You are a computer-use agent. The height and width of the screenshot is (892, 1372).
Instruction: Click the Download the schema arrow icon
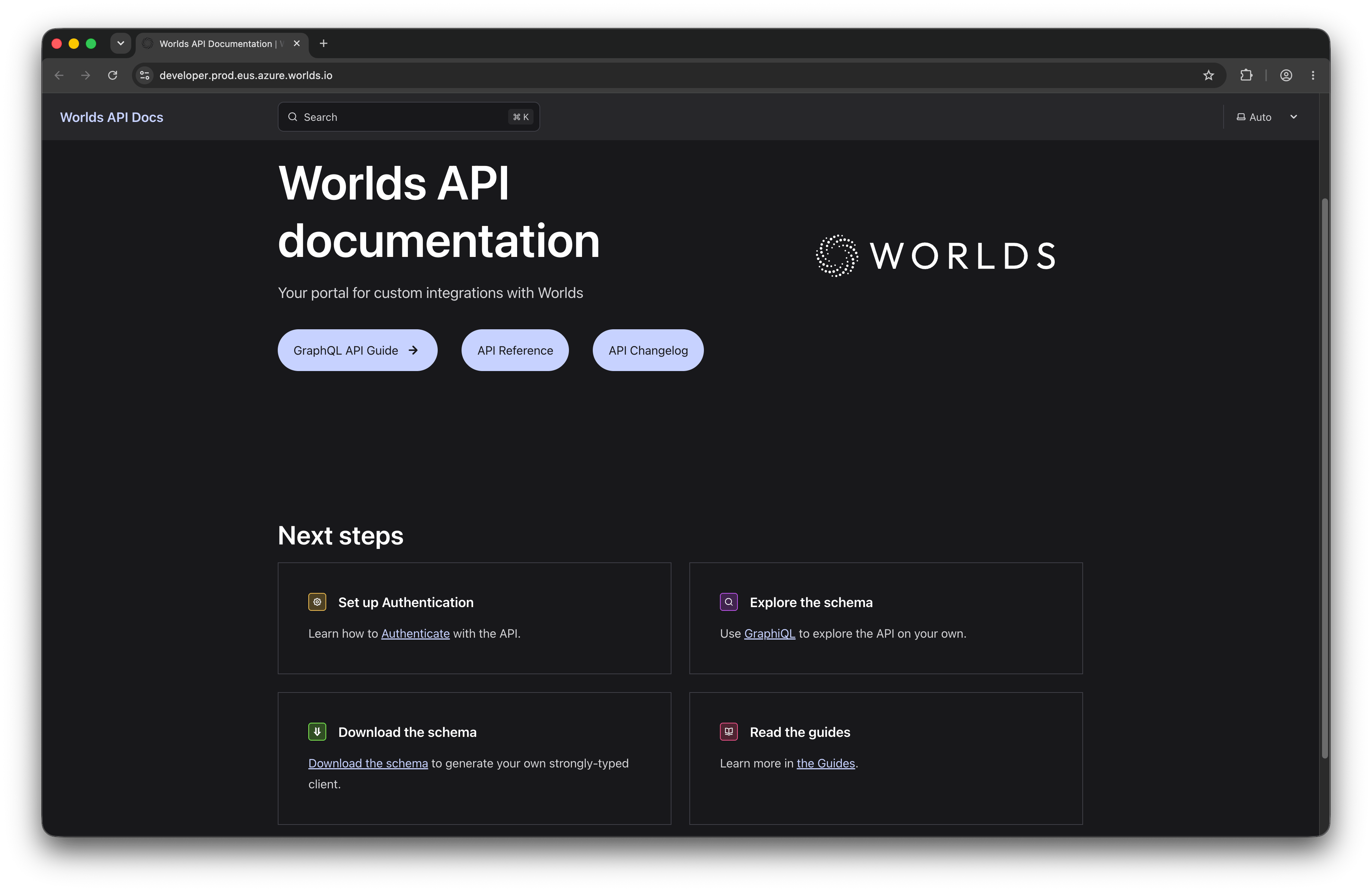[x=317, y=732]
